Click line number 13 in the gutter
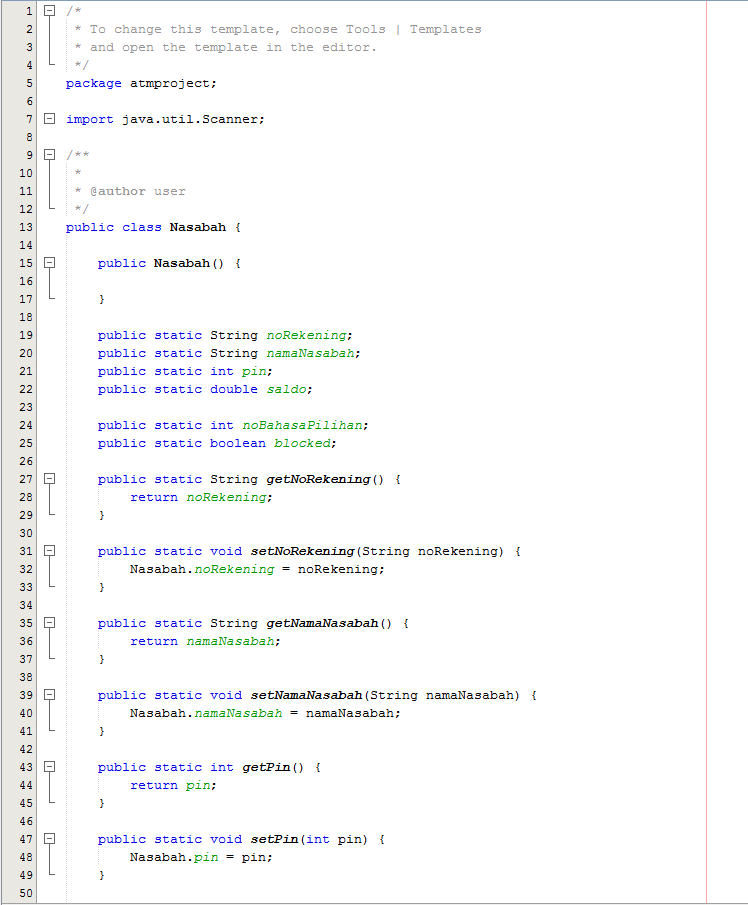 (x=26, y=227)
